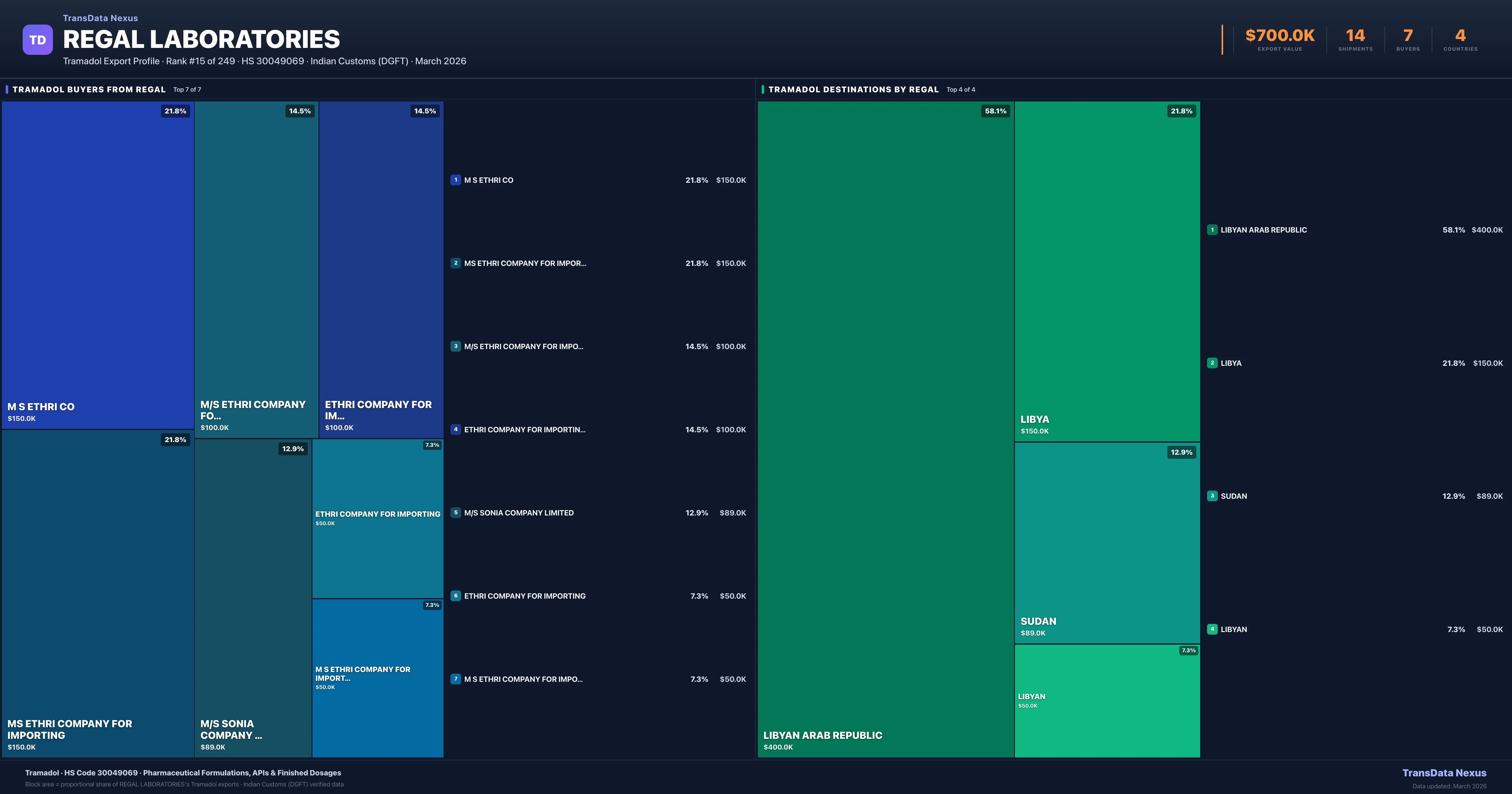Click the badge 3 beside SUDAN

(x=1212, y=496)
